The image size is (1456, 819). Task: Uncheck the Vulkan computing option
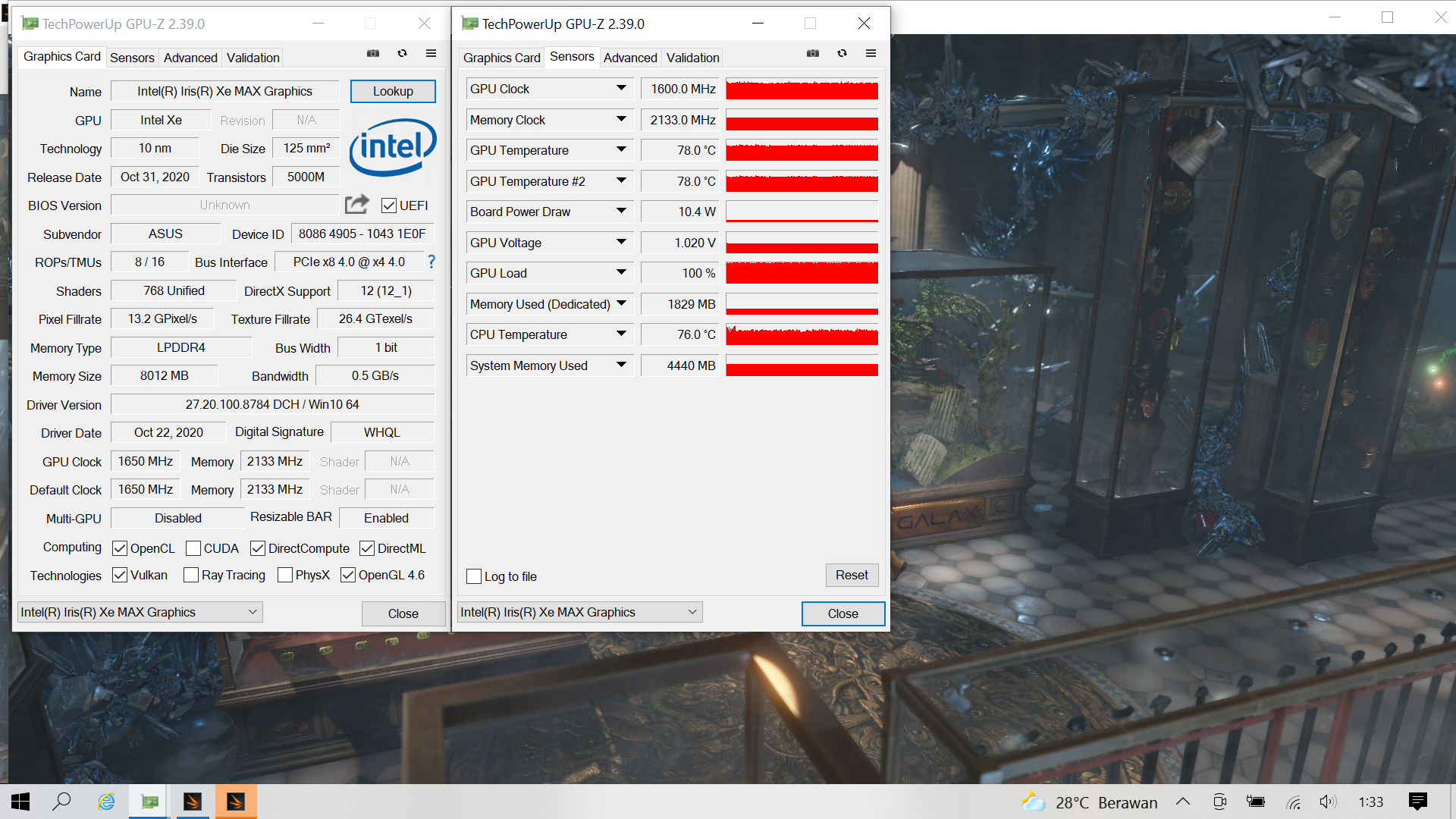pos(121,575)
